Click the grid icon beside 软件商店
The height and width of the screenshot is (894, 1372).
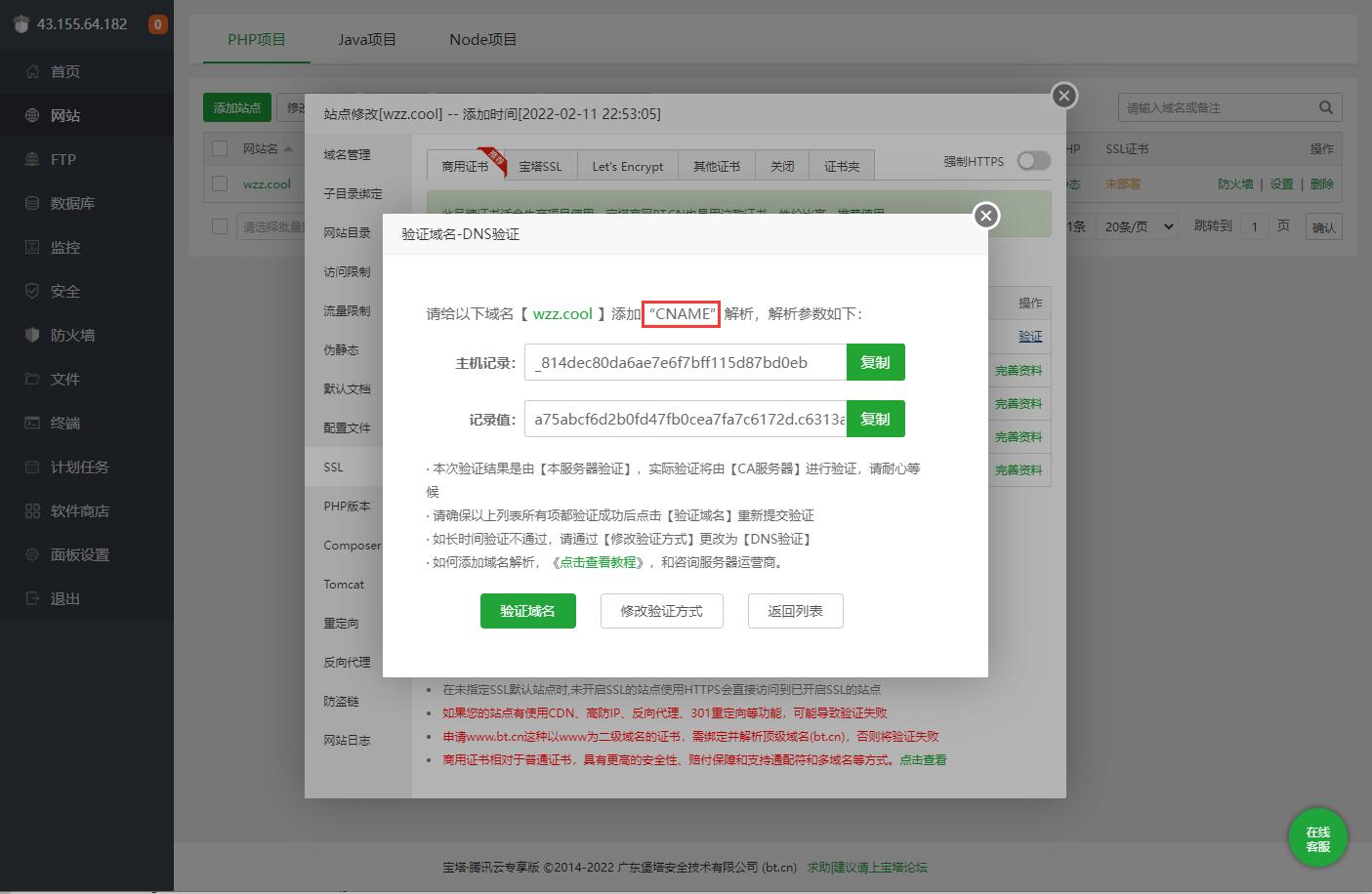coord(32,510)
